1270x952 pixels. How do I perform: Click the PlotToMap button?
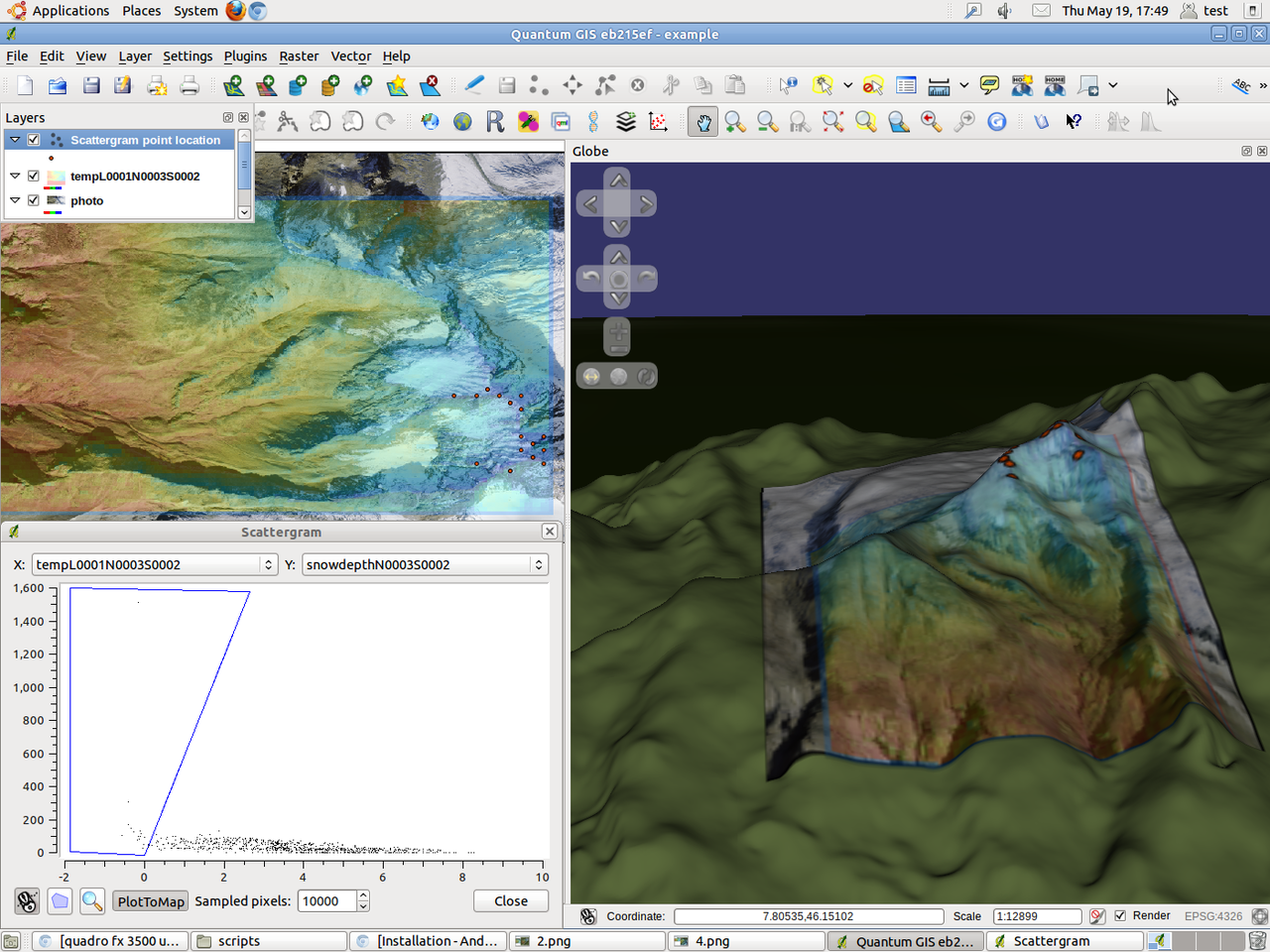click(151, 901)
